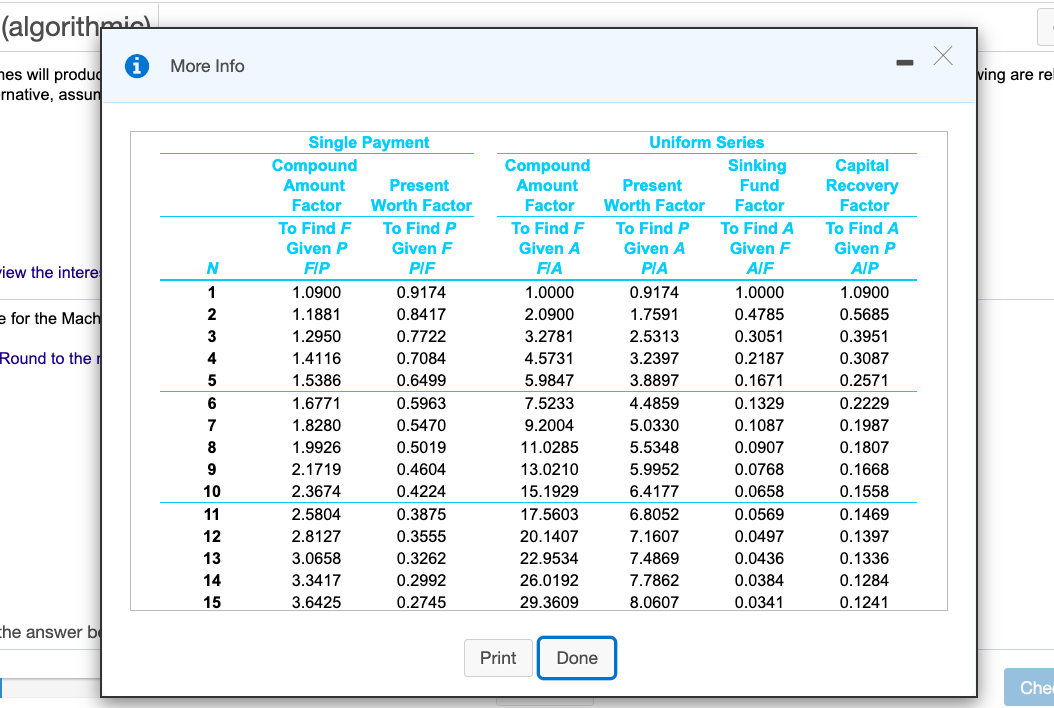Click the Print button
Screen dimensions: 1054x708
tap(498, 658)
